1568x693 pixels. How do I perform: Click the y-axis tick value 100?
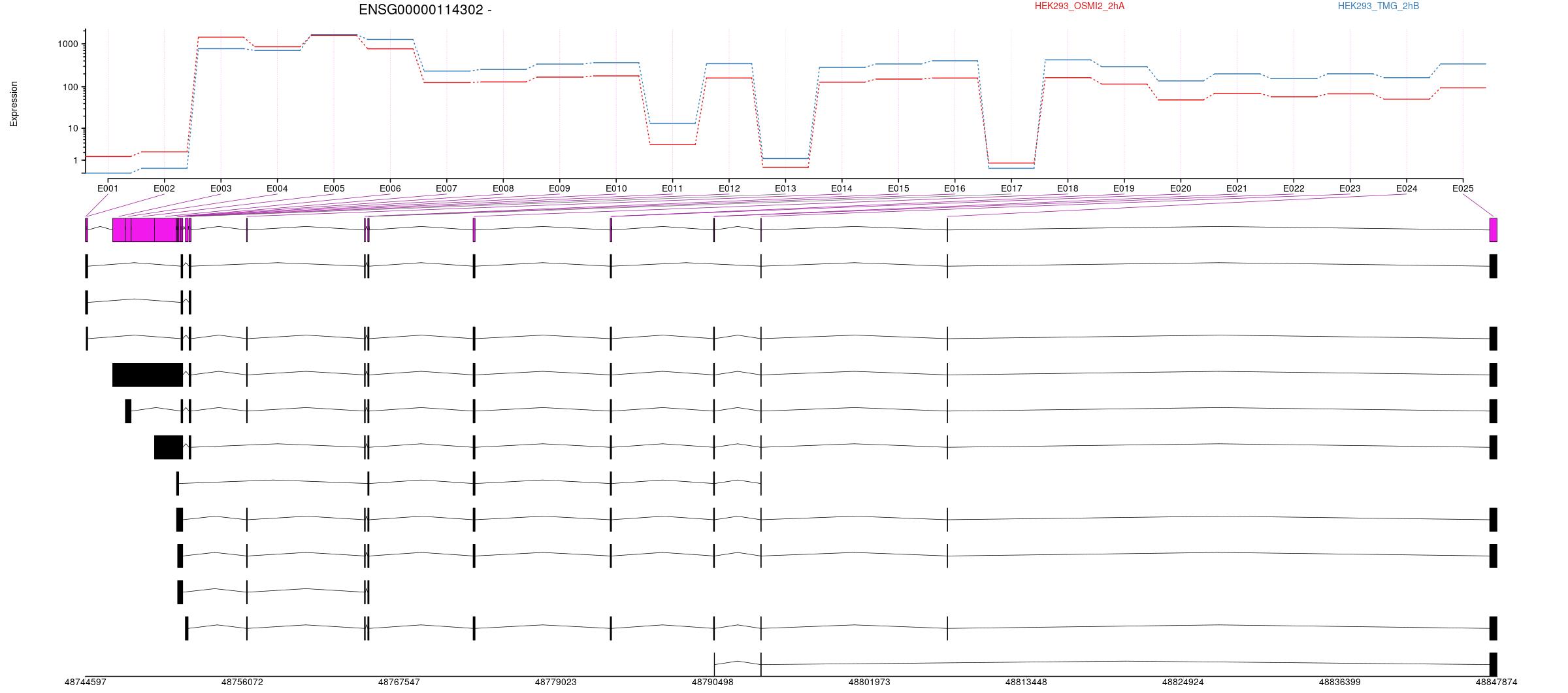click(70, 88)
